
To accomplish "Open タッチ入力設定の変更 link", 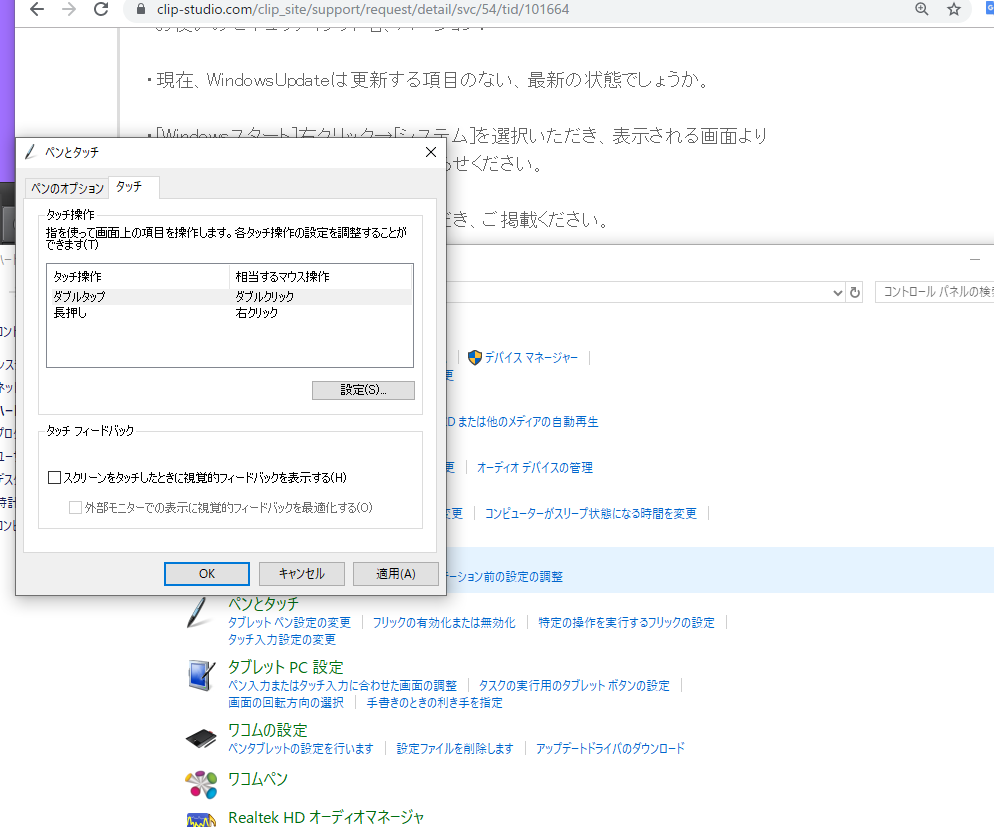I will pyautogui.click(x=281, y=639).
